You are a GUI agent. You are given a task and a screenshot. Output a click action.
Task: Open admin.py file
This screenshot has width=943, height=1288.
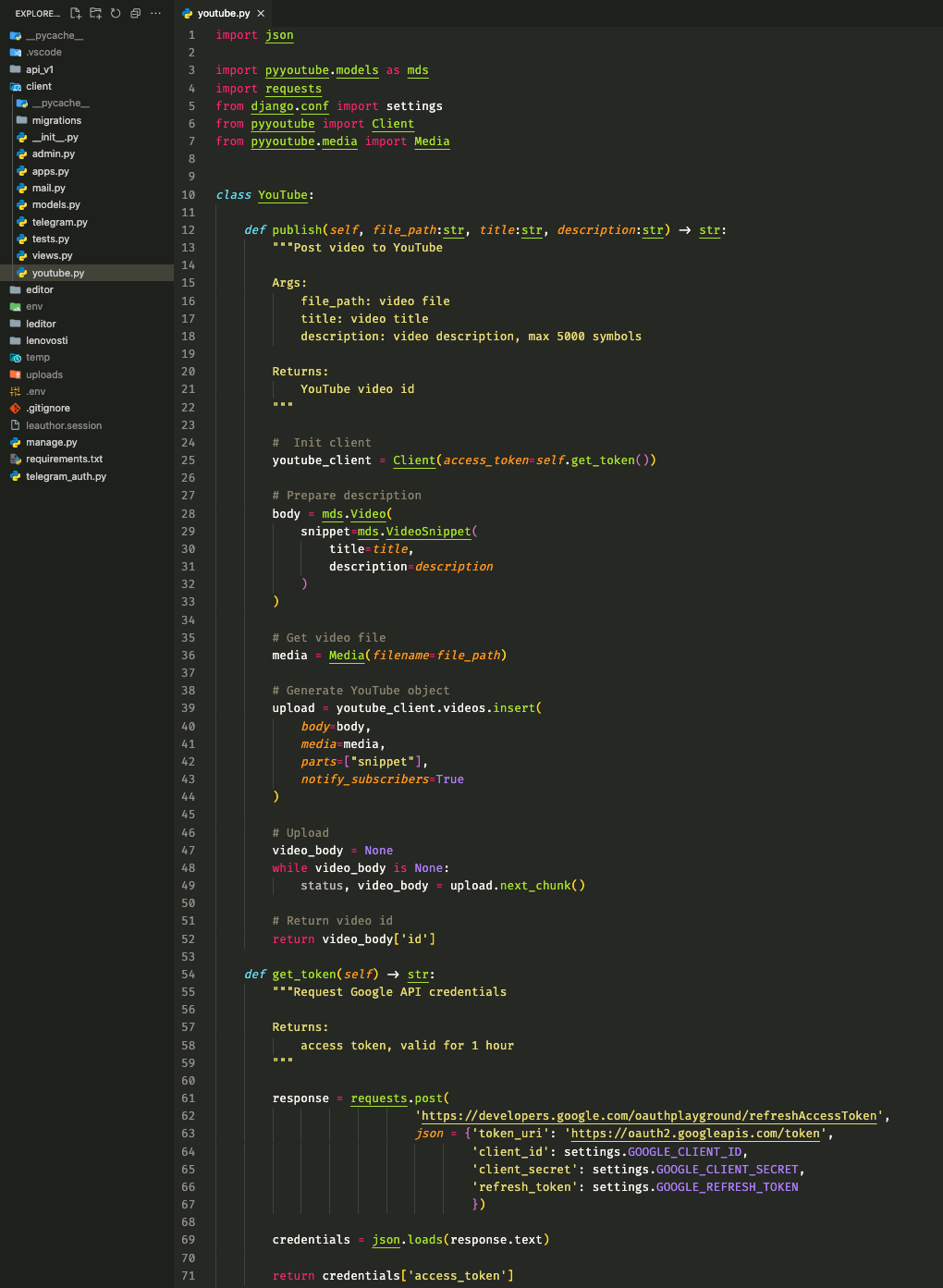tap(87, 153)
